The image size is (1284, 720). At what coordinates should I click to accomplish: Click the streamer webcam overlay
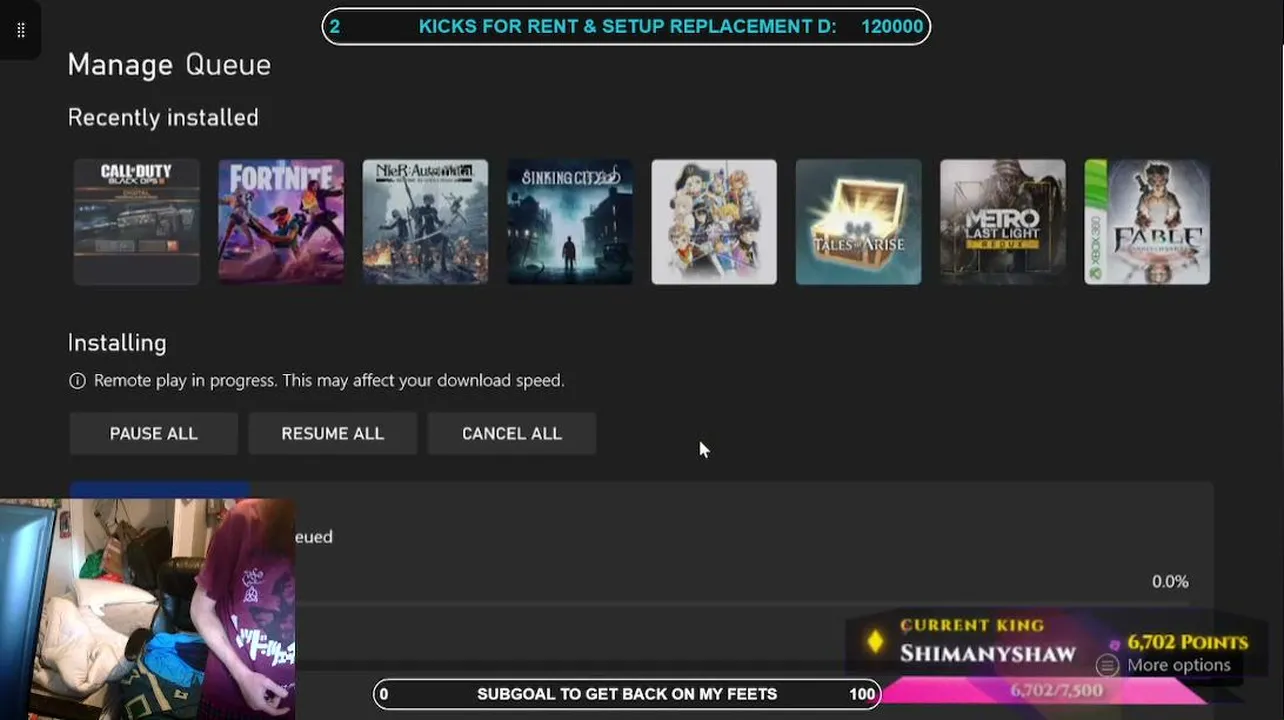point(148,609)
